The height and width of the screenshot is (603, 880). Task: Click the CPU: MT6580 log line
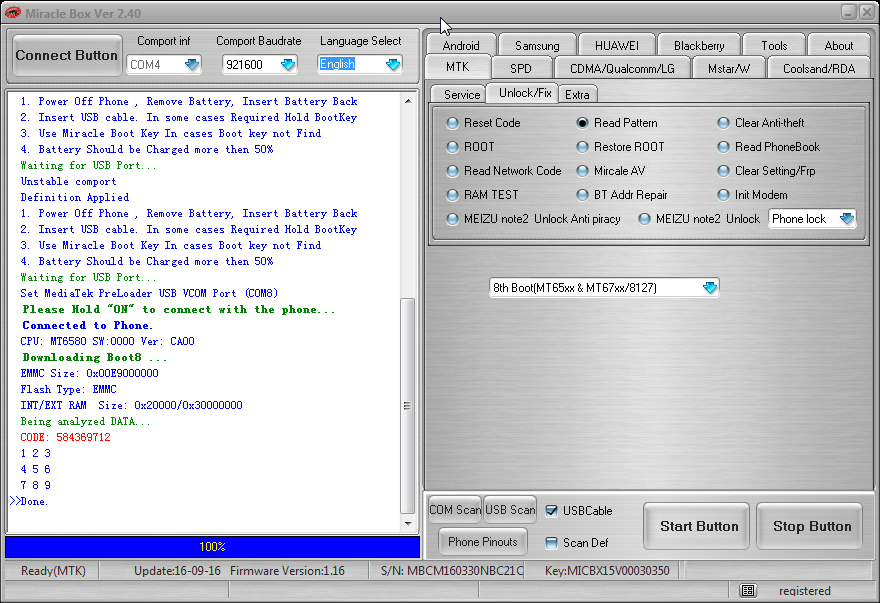[x=107, y=341]
